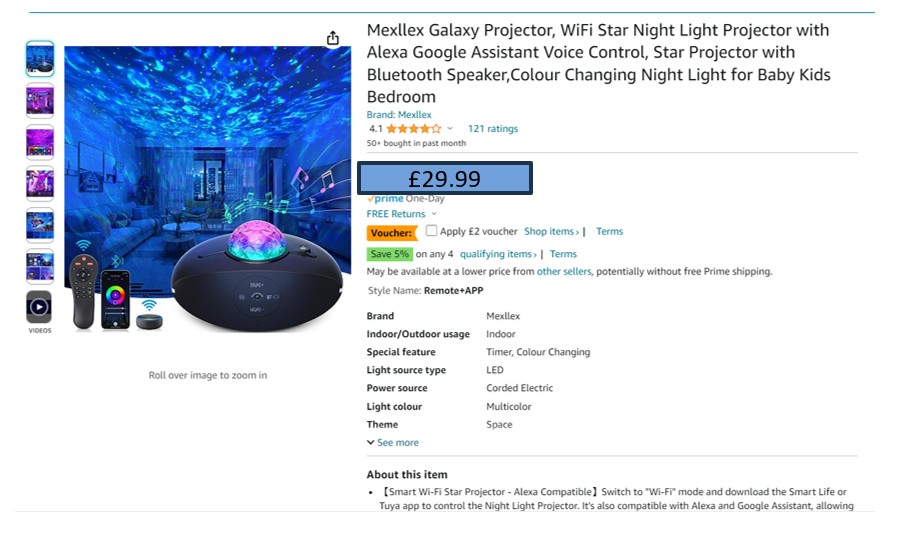
Task: Select the second product image thumbnail
Action: click(39, 101)
